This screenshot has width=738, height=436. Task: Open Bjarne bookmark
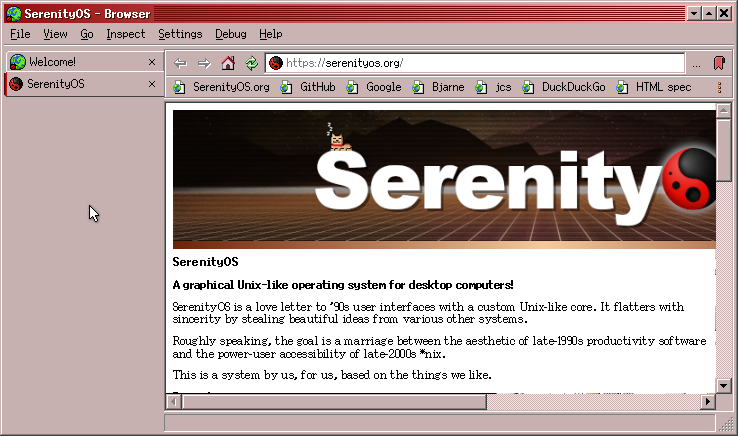click(x=439, y=87)
